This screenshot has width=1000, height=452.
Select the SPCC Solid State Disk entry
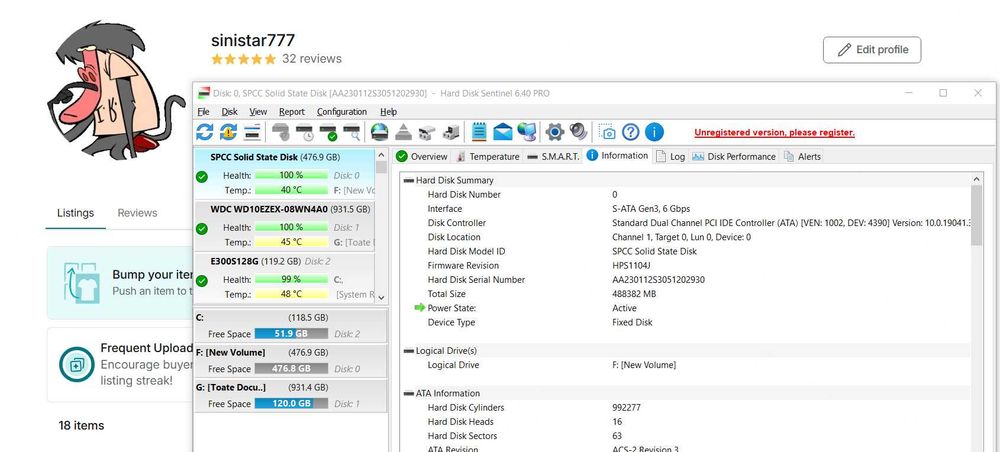point(284,174)
